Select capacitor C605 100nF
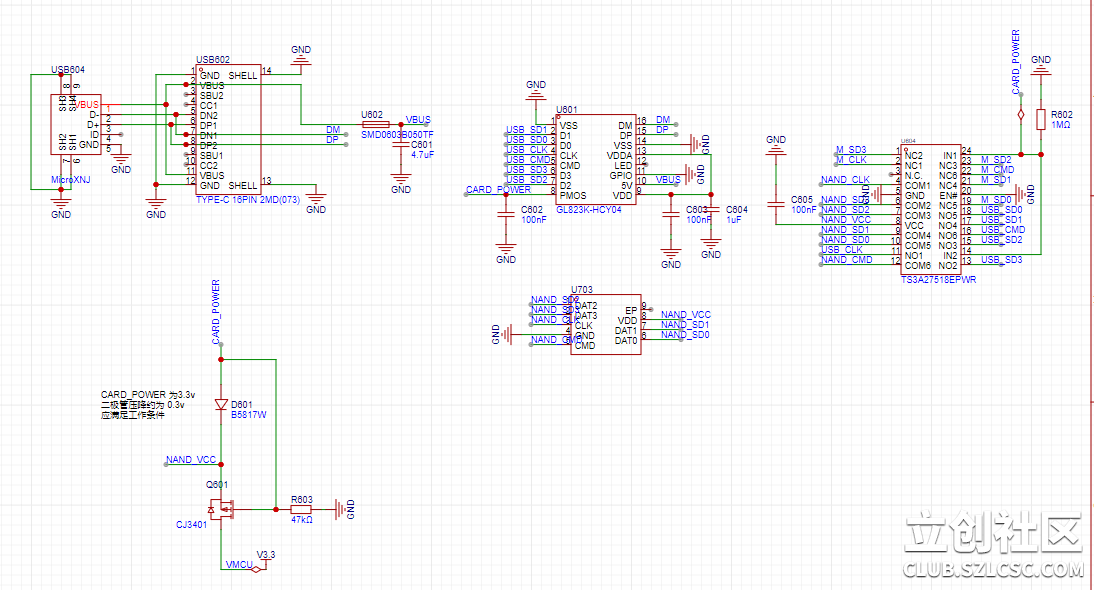1094x590 pixels. click(x=775, y=205)
